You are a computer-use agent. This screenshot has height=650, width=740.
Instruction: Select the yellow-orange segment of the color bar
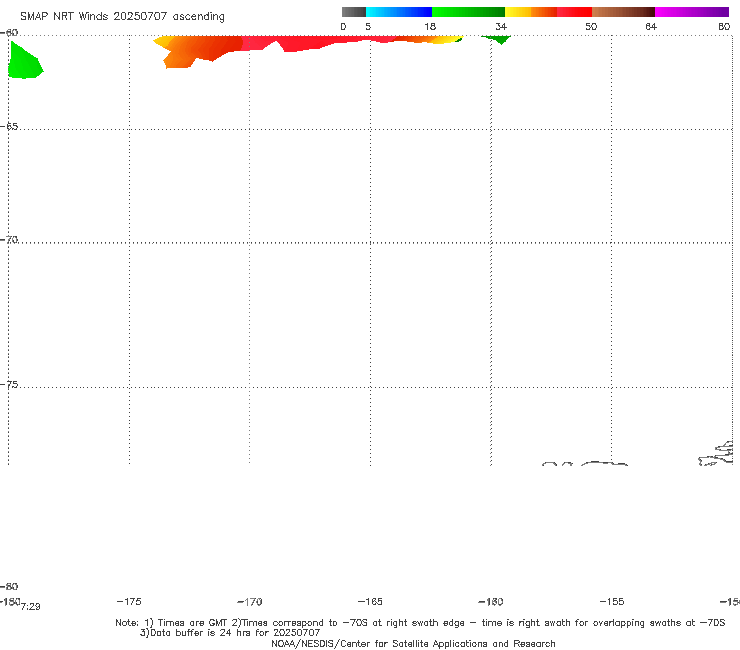[530, 12]
